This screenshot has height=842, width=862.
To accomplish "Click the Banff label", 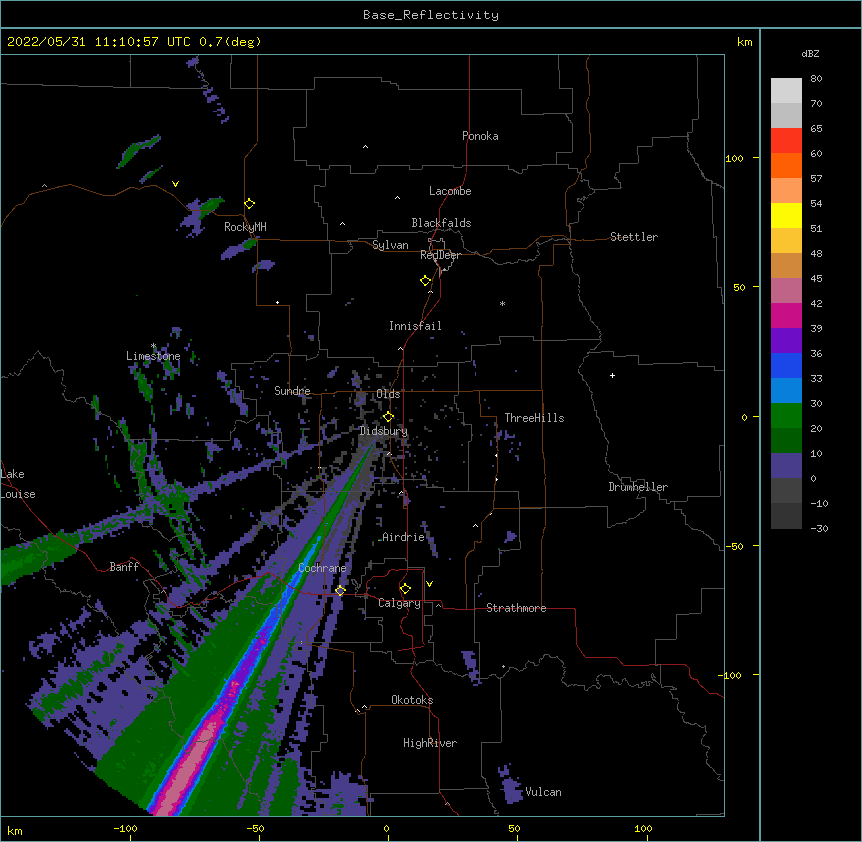I will pos(124,567).
